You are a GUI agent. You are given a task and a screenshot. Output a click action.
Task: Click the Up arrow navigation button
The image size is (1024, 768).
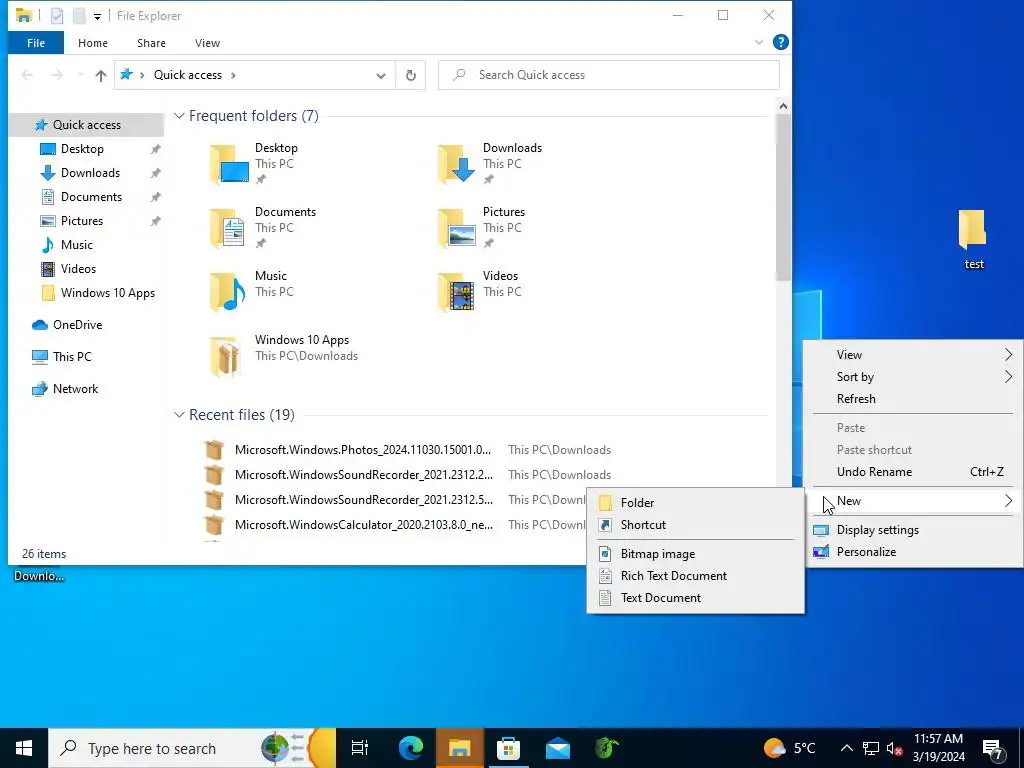[101, 75]
